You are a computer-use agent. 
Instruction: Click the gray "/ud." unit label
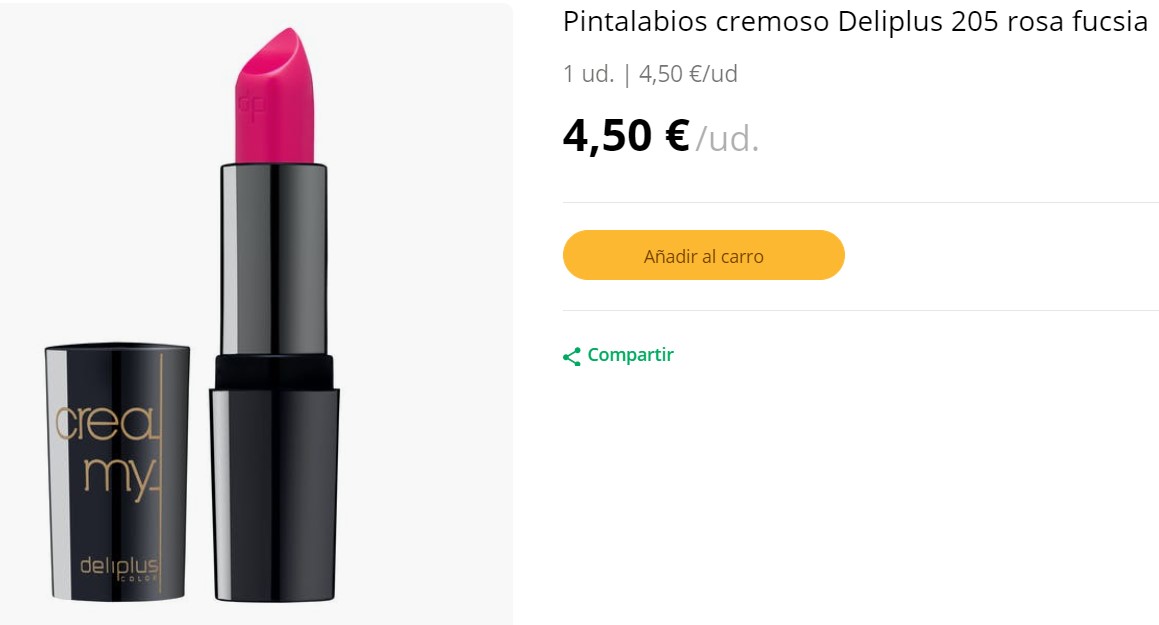[x=727, y=139]
